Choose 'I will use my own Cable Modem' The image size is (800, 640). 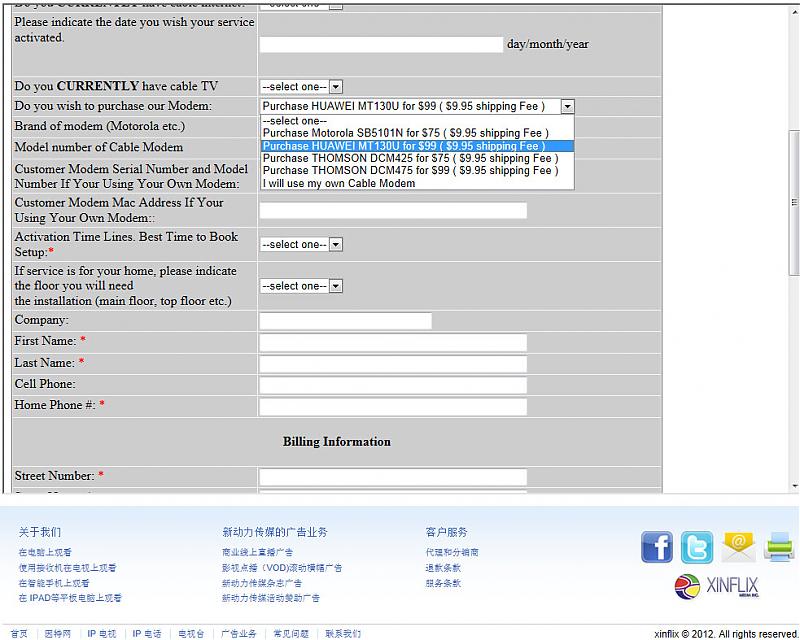point(338,183)
